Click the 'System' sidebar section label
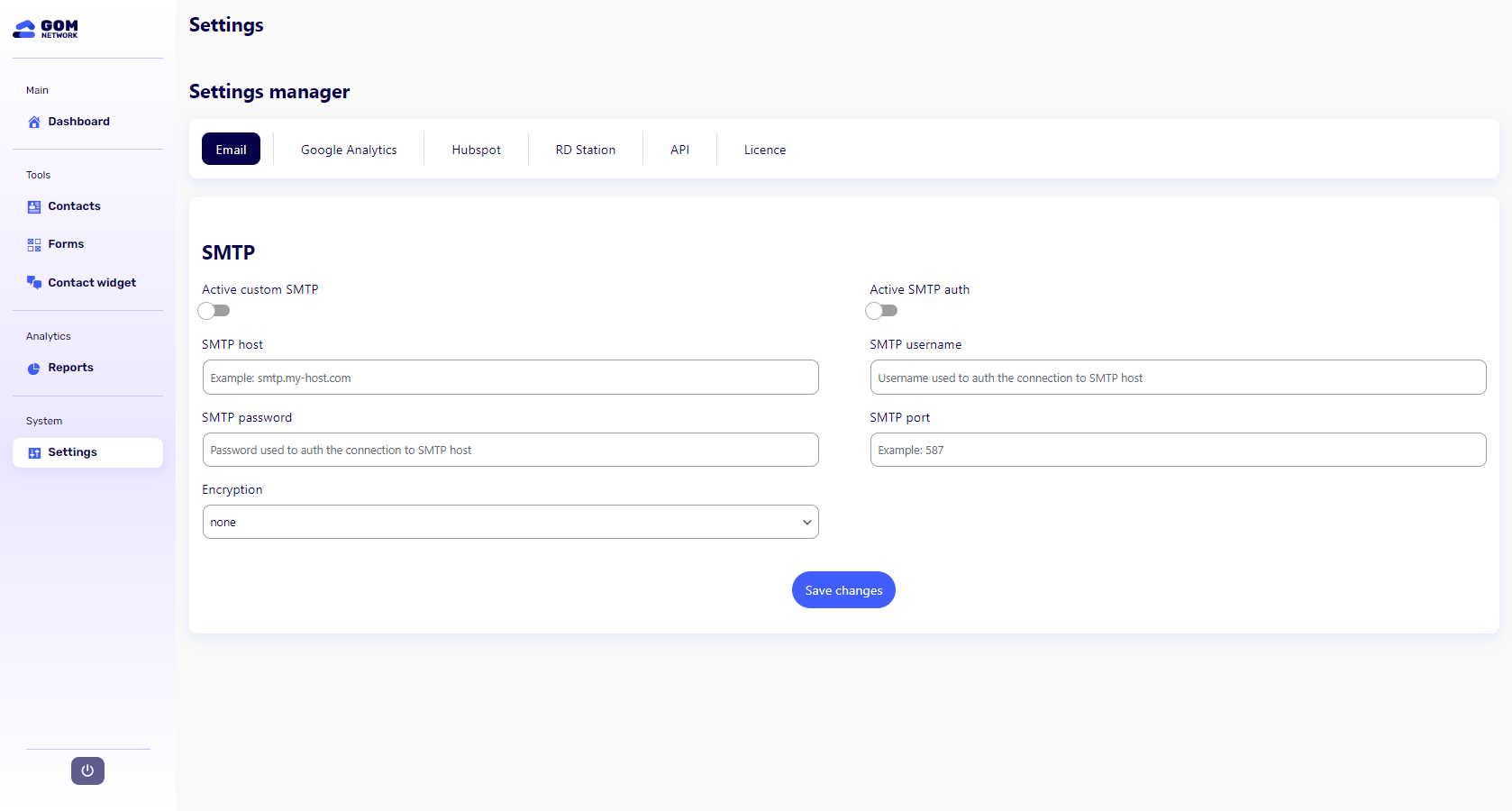The height and width of the screenshot is (811, 1512). click(x=44, y=421)
